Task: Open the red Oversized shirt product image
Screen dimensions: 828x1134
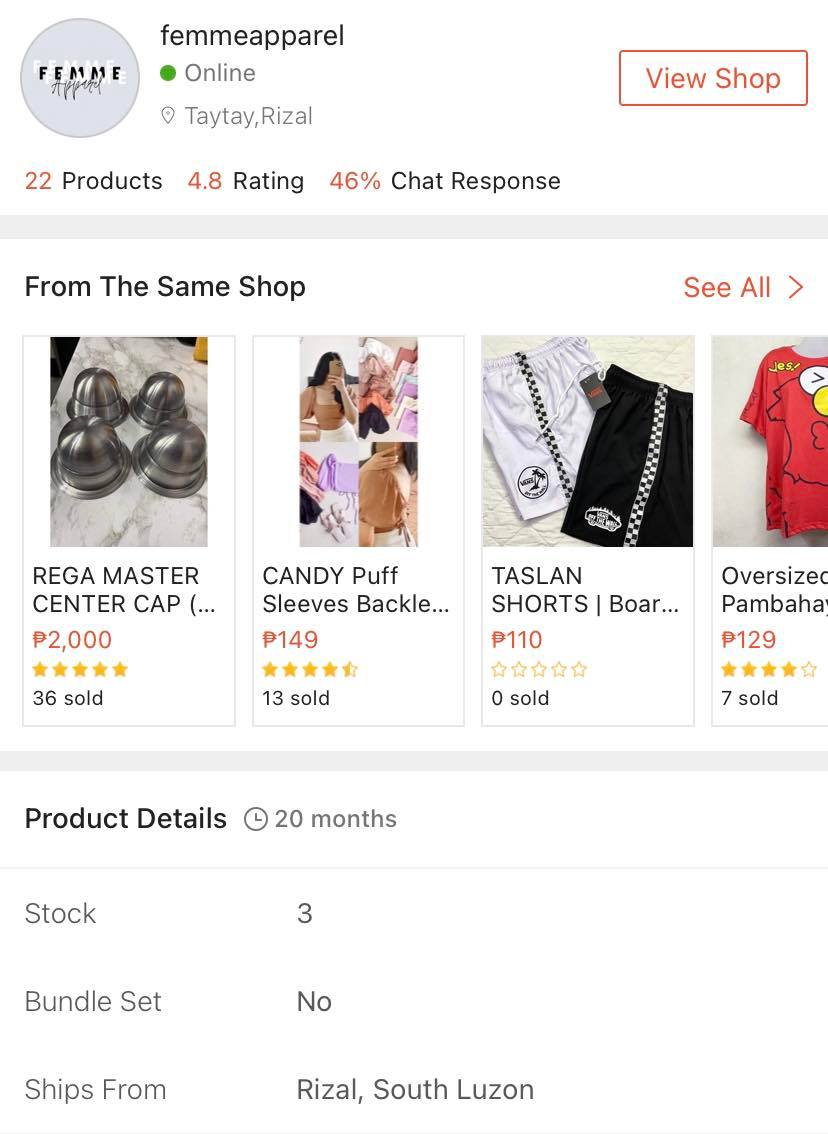Action: (770, 441)
